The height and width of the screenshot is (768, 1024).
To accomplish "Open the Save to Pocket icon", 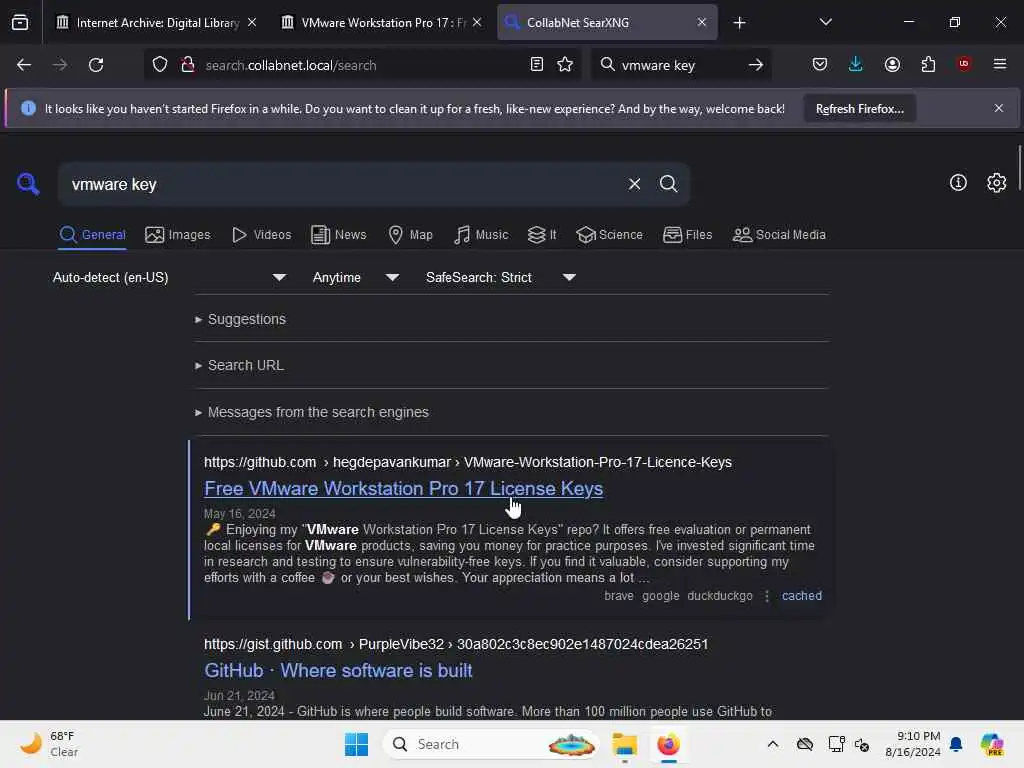I will [x=820, y=65].
